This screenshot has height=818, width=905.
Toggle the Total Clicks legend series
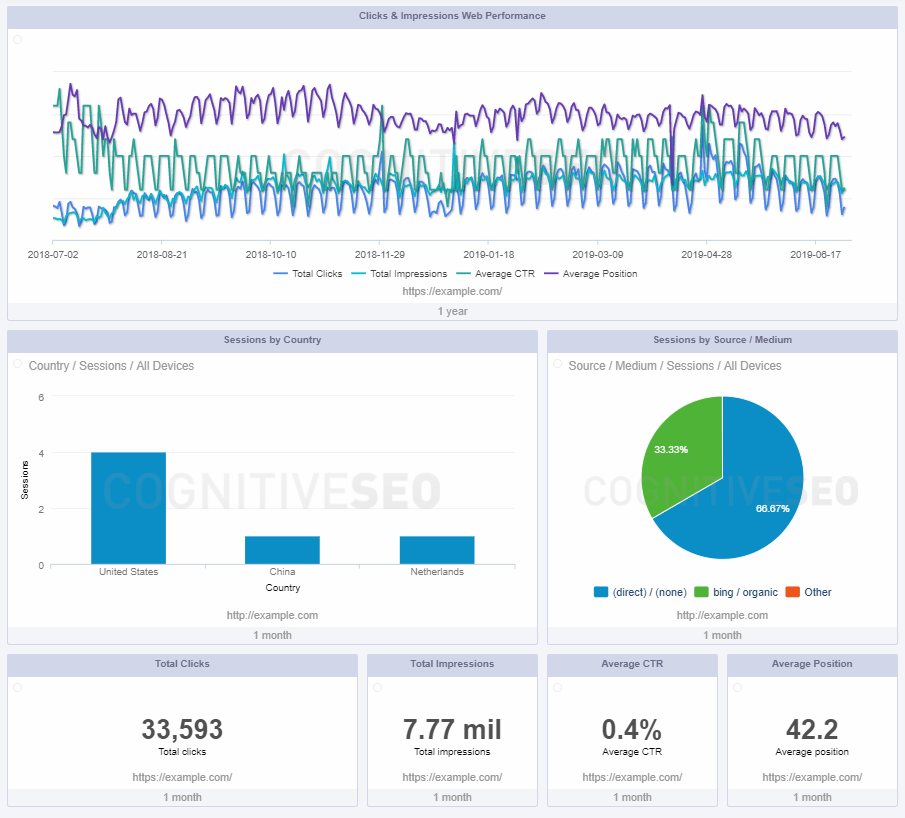(308, 274)
